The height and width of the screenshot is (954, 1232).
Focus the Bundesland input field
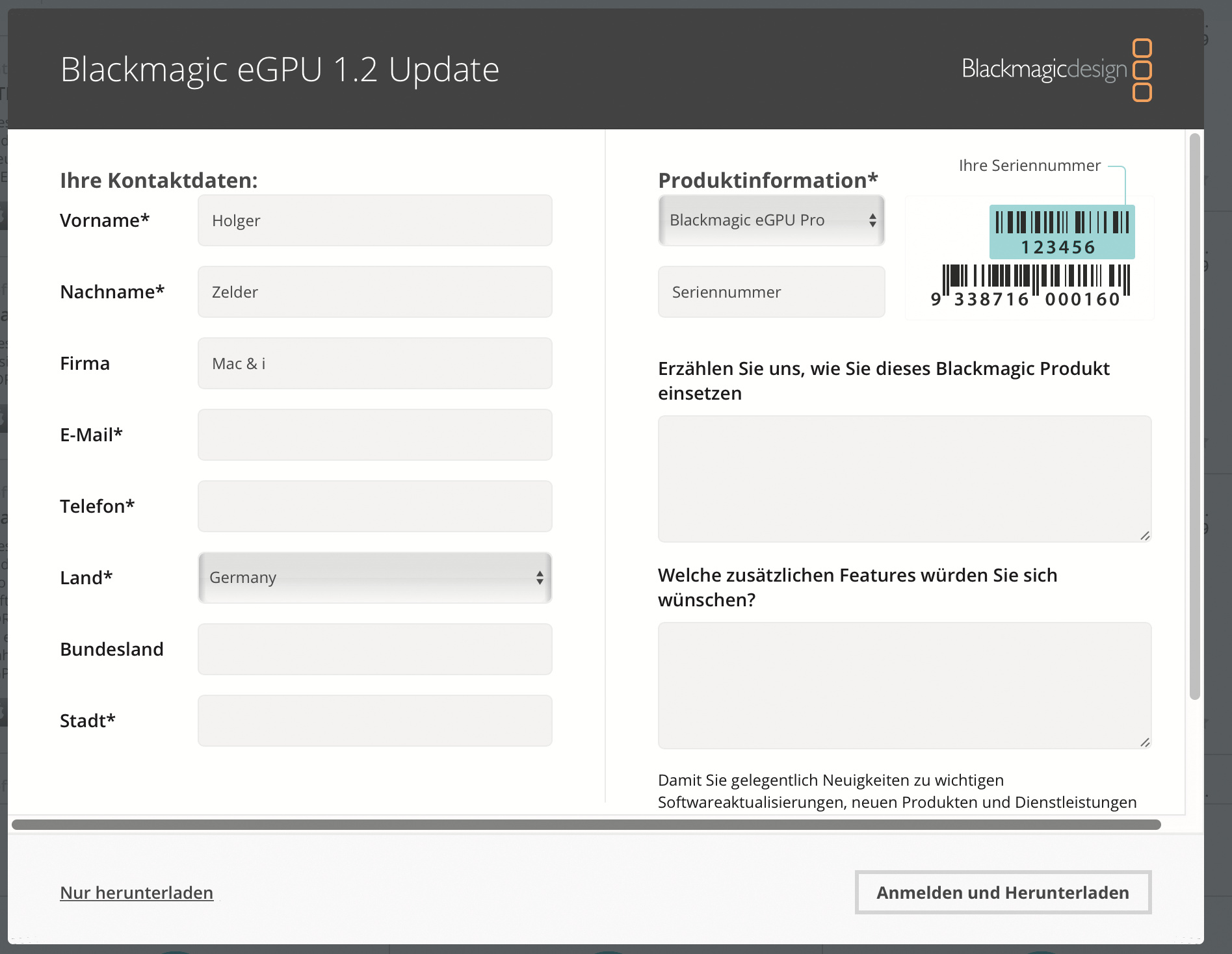click(x=375, y=649)
